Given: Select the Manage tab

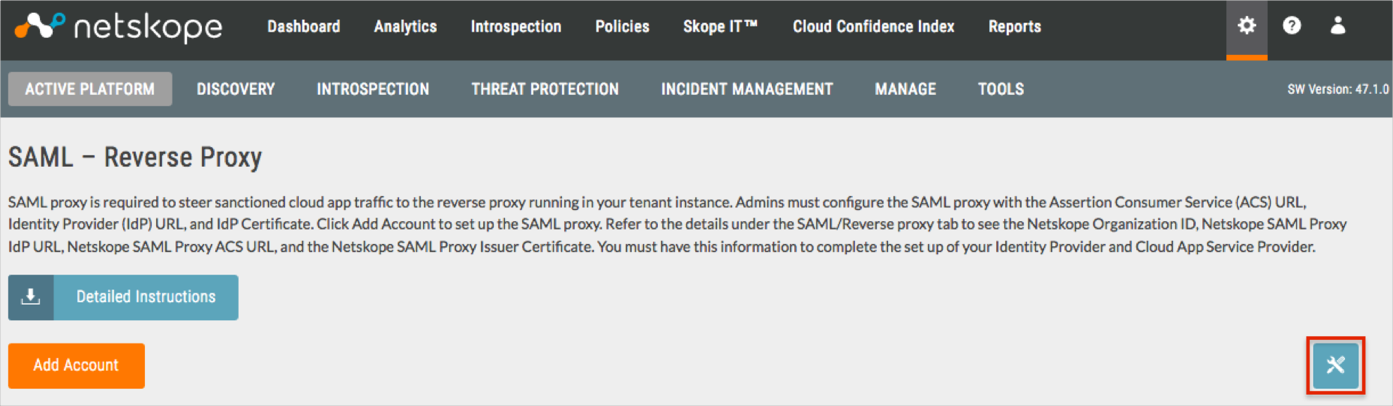Looking at the screenshot, I should coord(905,89).
